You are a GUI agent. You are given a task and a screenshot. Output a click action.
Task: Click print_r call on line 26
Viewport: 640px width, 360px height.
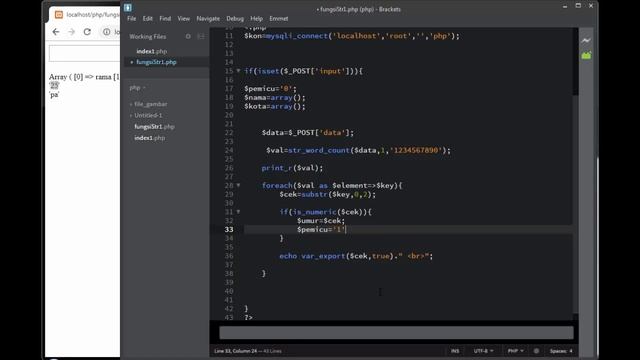[x=292, y=168]
